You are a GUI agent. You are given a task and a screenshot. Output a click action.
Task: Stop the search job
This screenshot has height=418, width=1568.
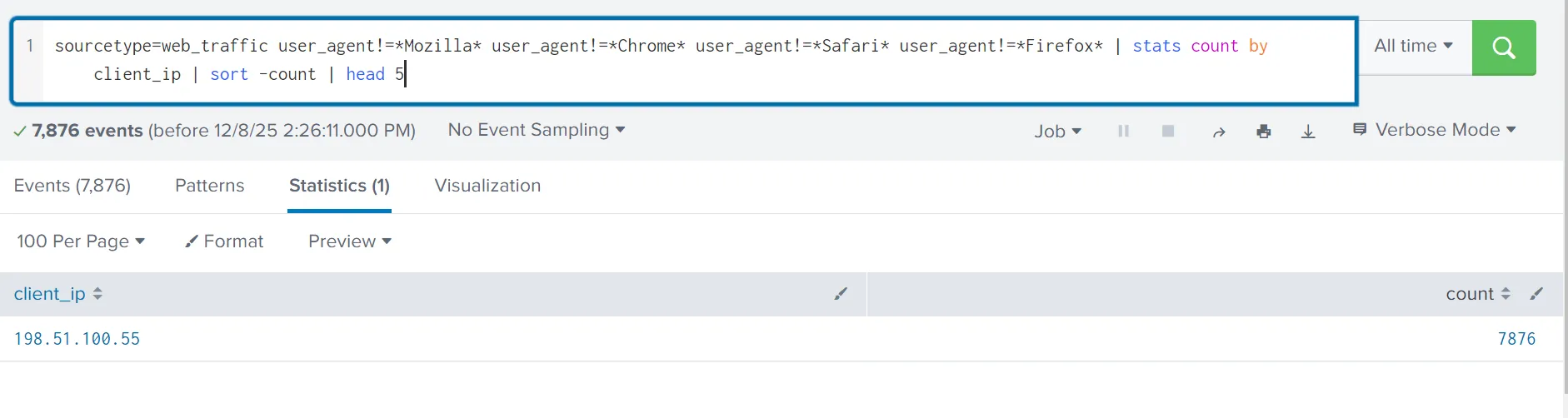point(1168,131)
